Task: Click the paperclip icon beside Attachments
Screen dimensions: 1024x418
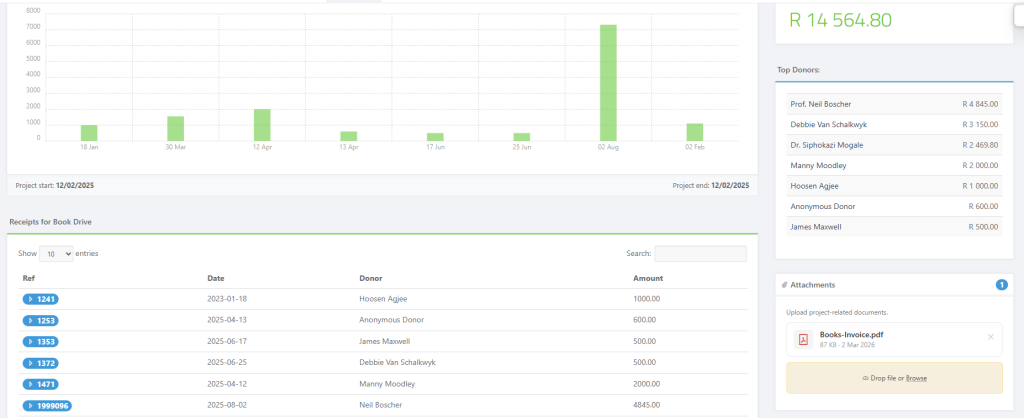Action: (783, 285)
